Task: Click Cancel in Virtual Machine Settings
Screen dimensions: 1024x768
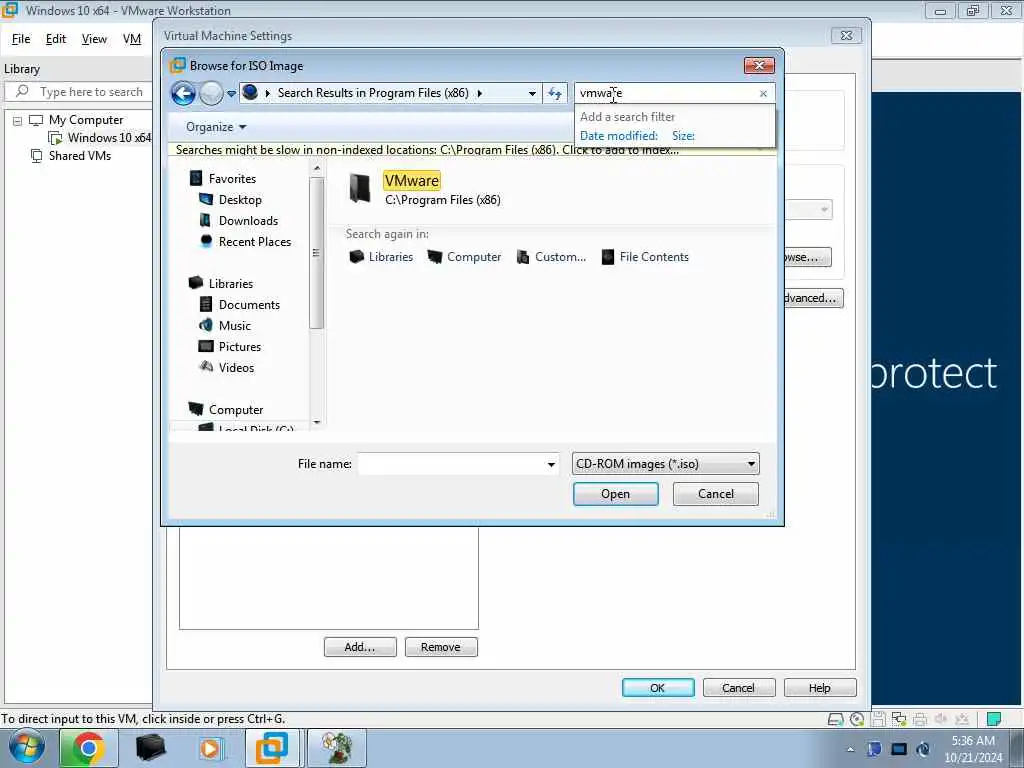Action: pyautogui.click(x=739, y=688)
